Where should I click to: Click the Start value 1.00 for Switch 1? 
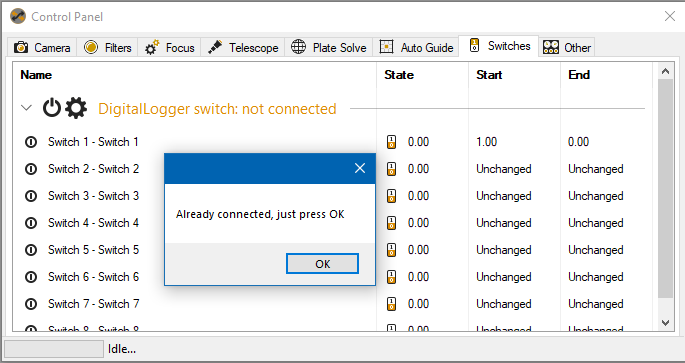click(x=487, y=142)
